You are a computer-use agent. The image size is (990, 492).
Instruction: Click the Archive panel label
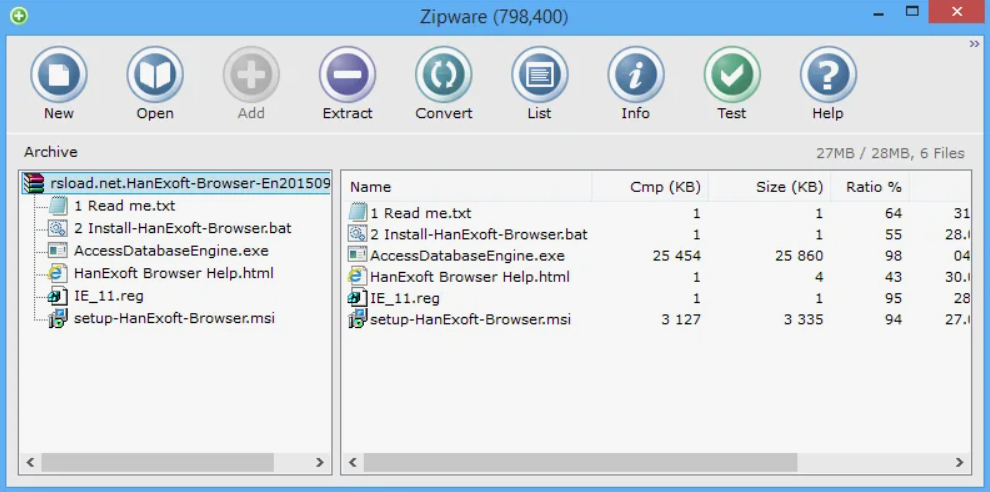pyautogui.click(x=51, y=152)
